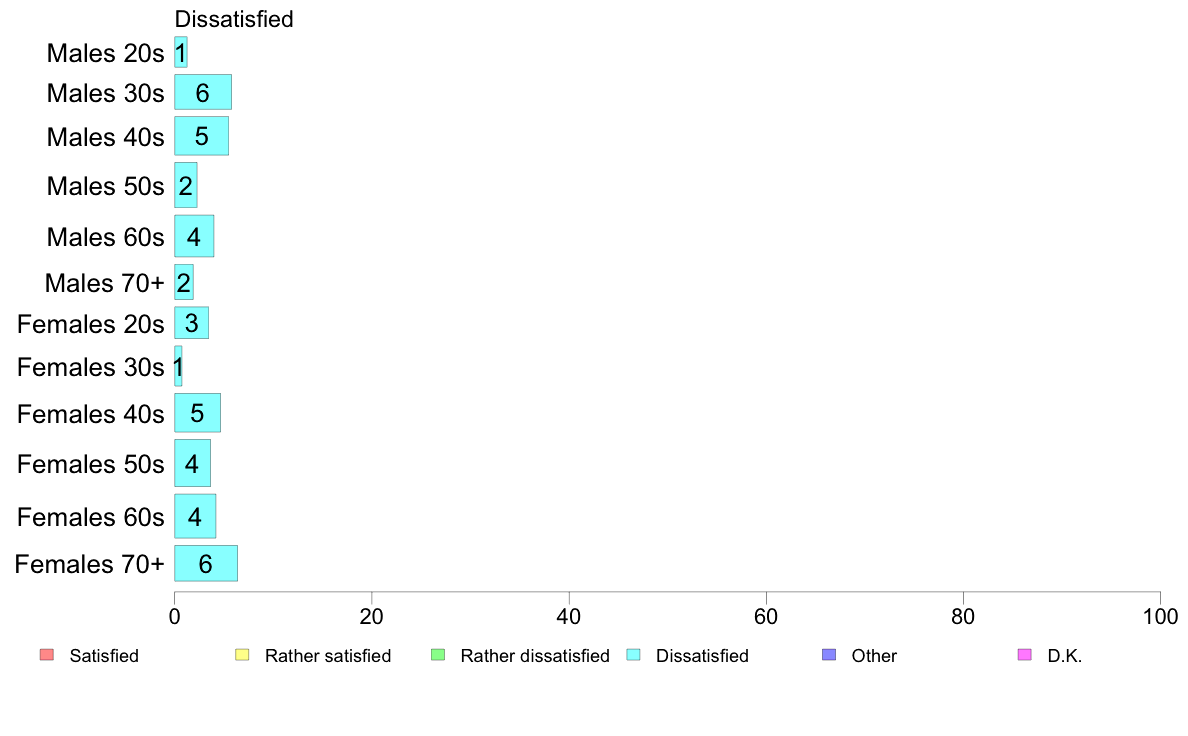Select the Females 20s bar
The height and width of the screenshot is (736, 1188).
192,323
